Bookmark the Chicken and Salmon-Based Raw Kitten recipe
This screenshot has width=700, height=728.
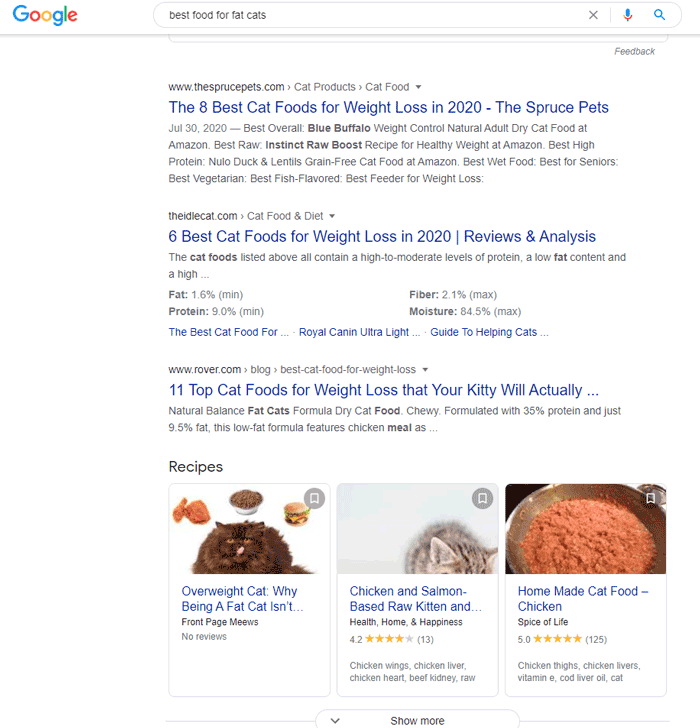(482, 499)
